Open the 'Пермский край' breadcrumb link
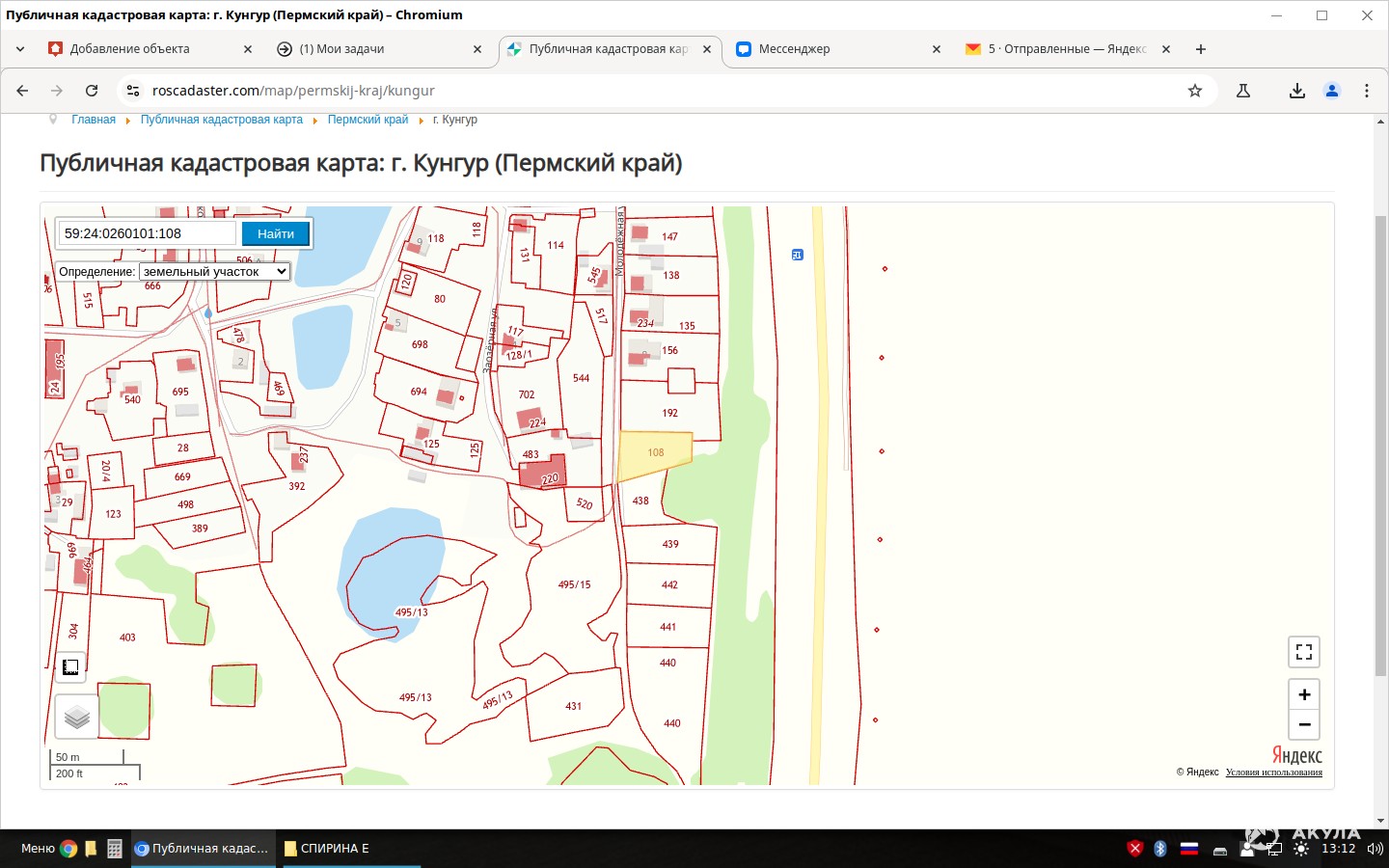Viewport: 1389px width, 868px height. (x=368, y=120)
